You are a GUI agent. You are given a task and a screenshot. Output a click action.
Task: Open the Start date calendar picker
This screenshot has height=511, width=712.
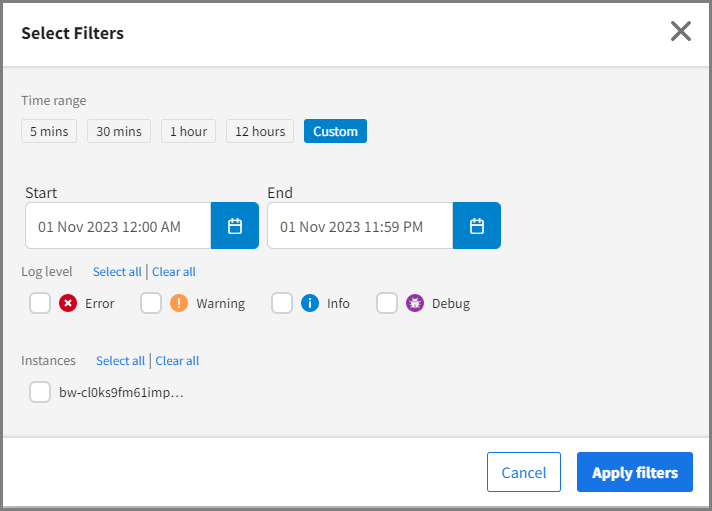pyautogui.click(x=235, y=226)
